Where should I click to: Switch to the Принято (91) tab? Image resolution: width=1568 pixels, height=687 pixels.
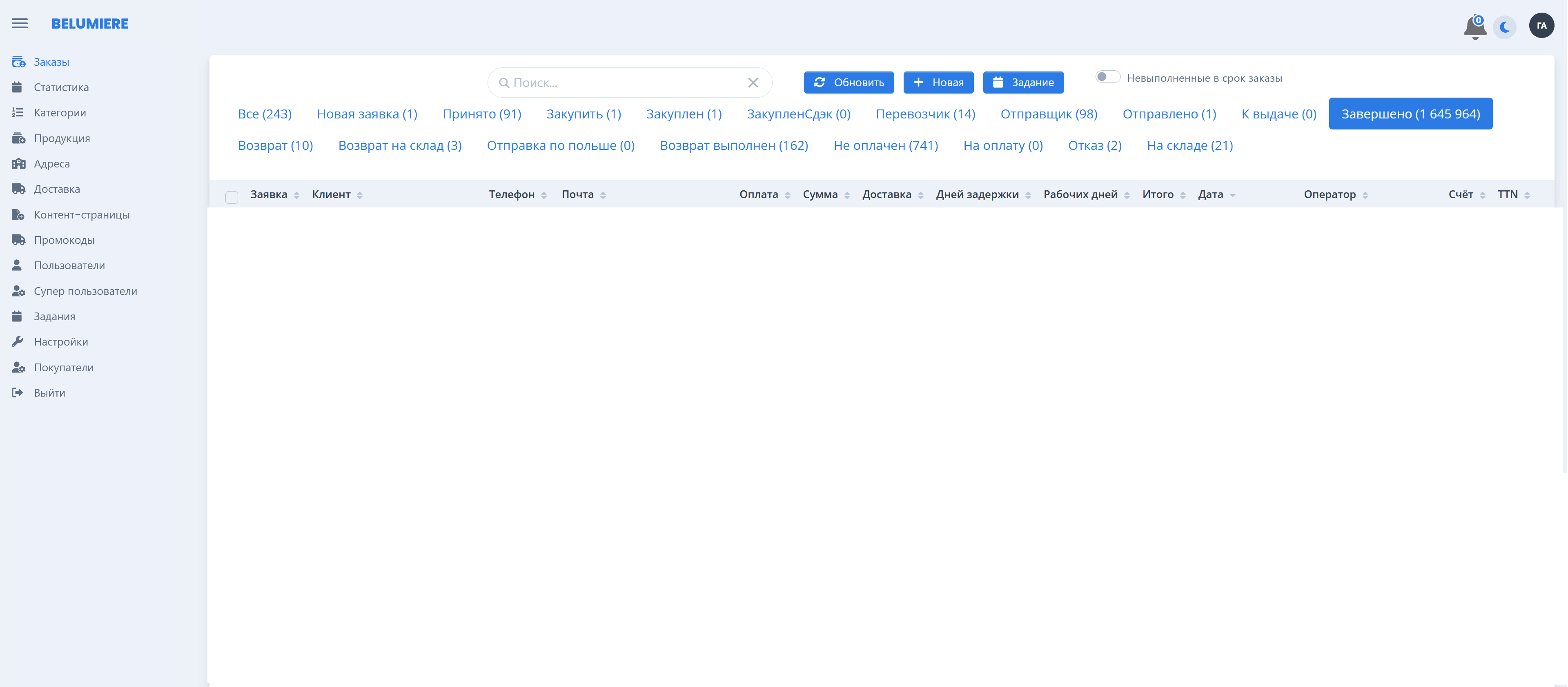click(x=481, y=114)
